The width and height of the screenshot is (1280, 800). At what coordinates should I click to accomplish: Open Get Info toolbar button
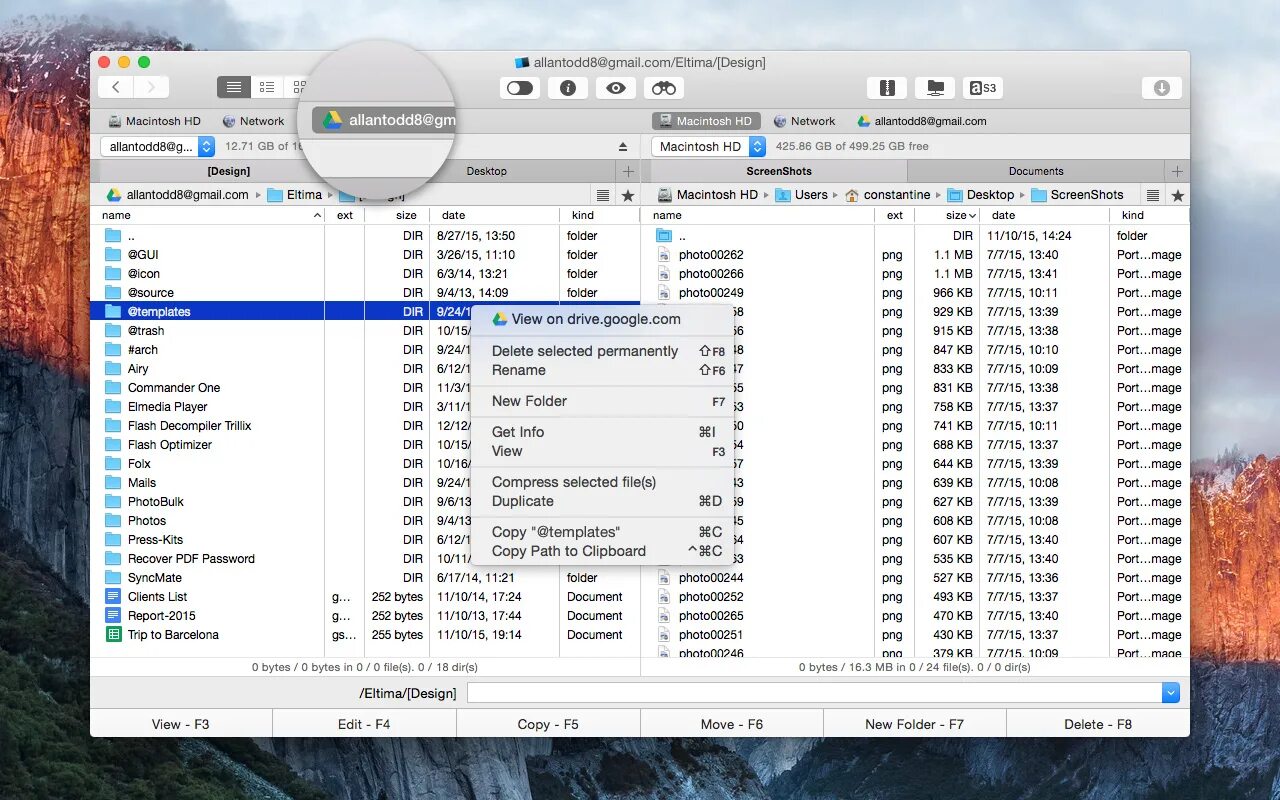click(x=568, y=88)
